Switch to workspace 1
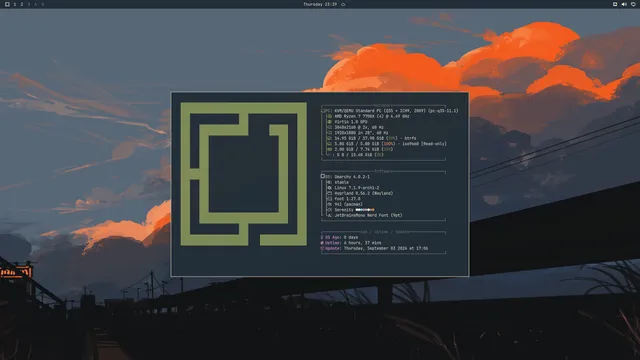 click(x=15, y=4)
